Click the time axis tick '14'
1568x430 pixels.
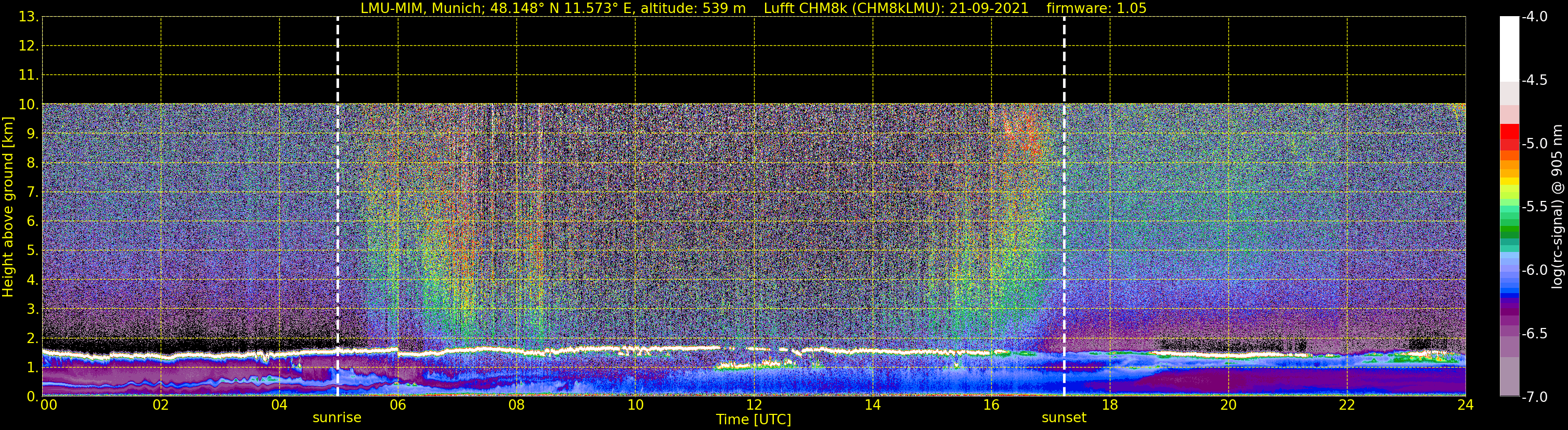pyautogui.click(x=873, y=405)
